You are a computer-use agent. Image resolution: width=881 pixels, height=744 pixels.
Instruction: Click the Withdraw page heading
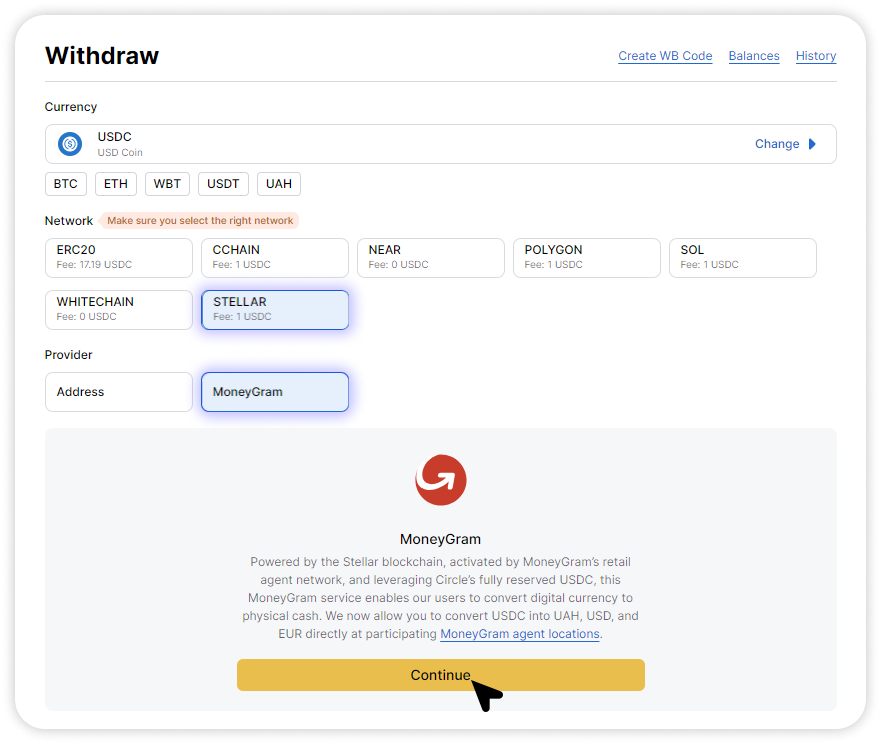[102, 56]
